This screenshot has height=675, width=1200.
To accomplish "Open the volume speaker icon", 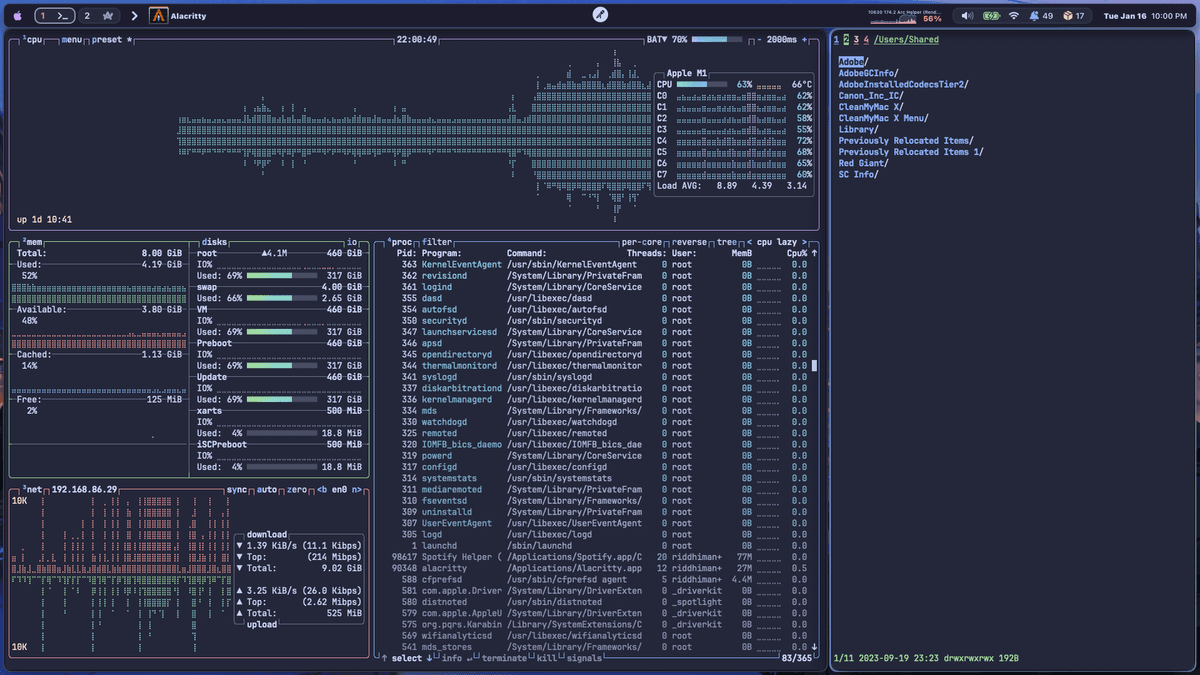I will coord(966,16).
